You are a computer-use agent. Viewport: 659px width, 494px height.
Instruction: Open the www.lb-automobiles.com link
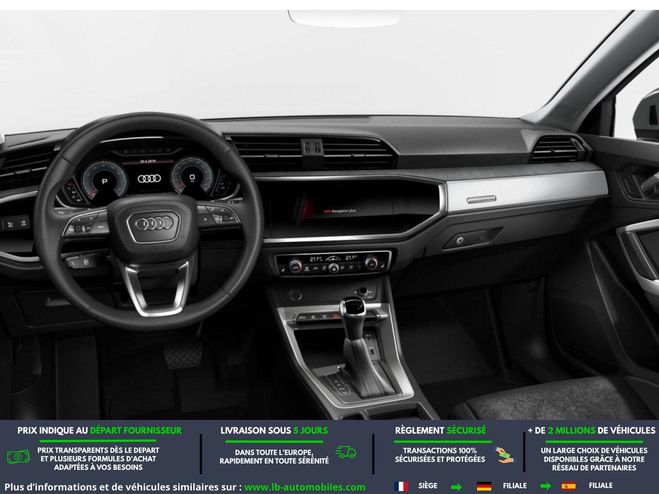pyautogui.click(x=305, y=487)
